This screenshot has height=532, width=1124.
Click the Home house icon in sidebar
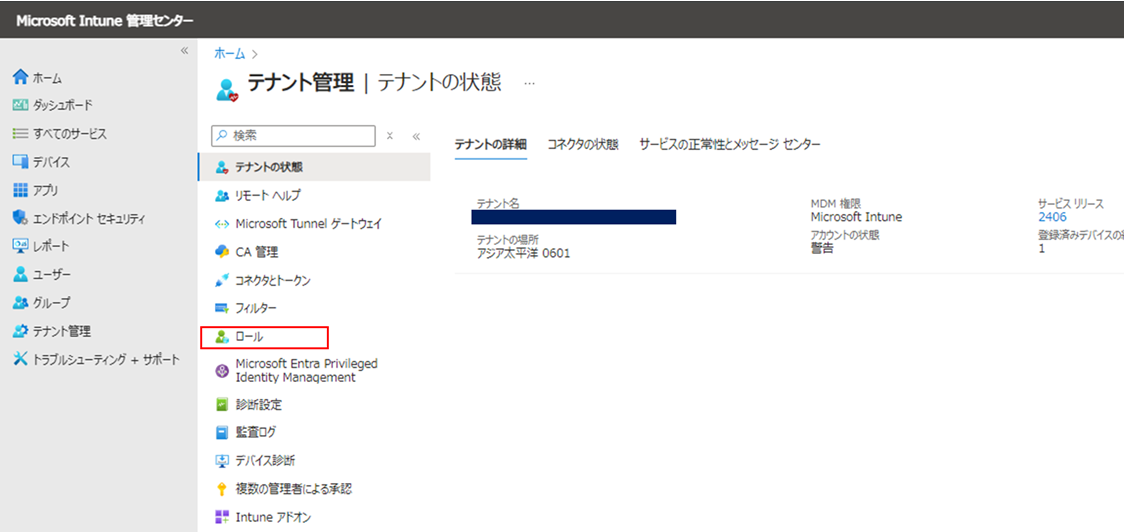tap(21, 77)
